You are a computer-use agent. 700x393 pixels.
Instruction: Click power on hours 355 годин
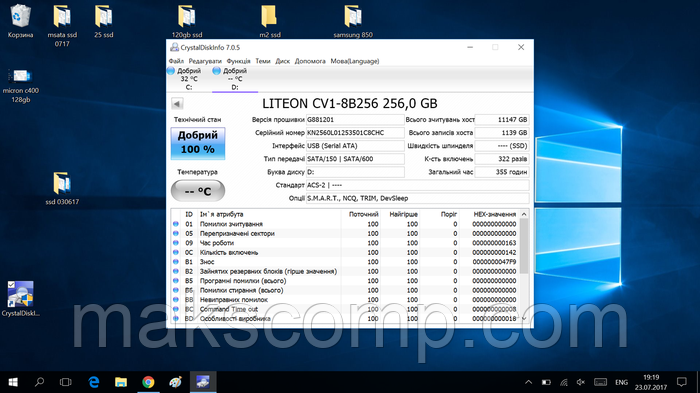pos(502,172)
